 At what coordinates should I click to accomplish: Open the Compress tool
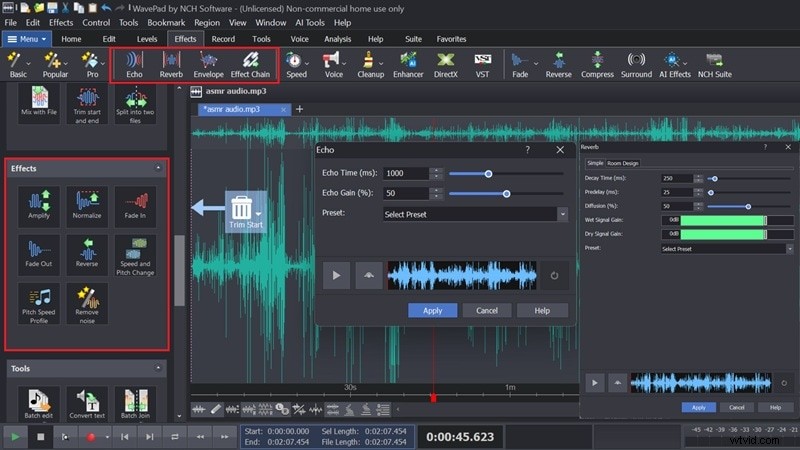pyautogui.click(x=597, y=65)
